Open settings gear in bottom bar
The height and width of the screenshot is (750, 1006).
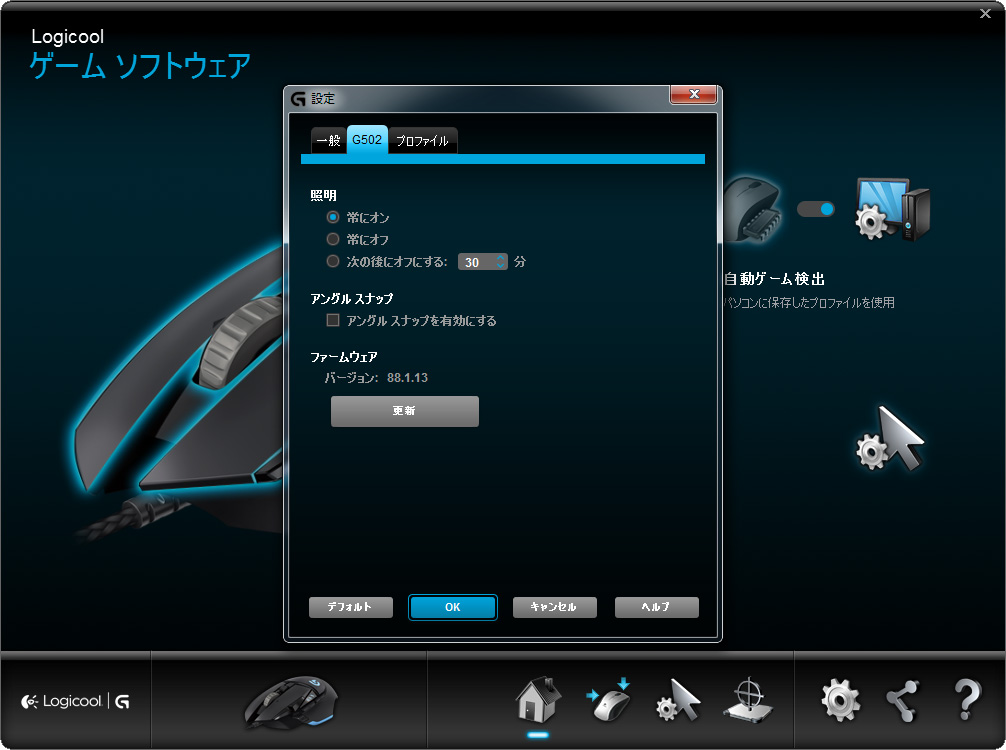coord(840,700)
